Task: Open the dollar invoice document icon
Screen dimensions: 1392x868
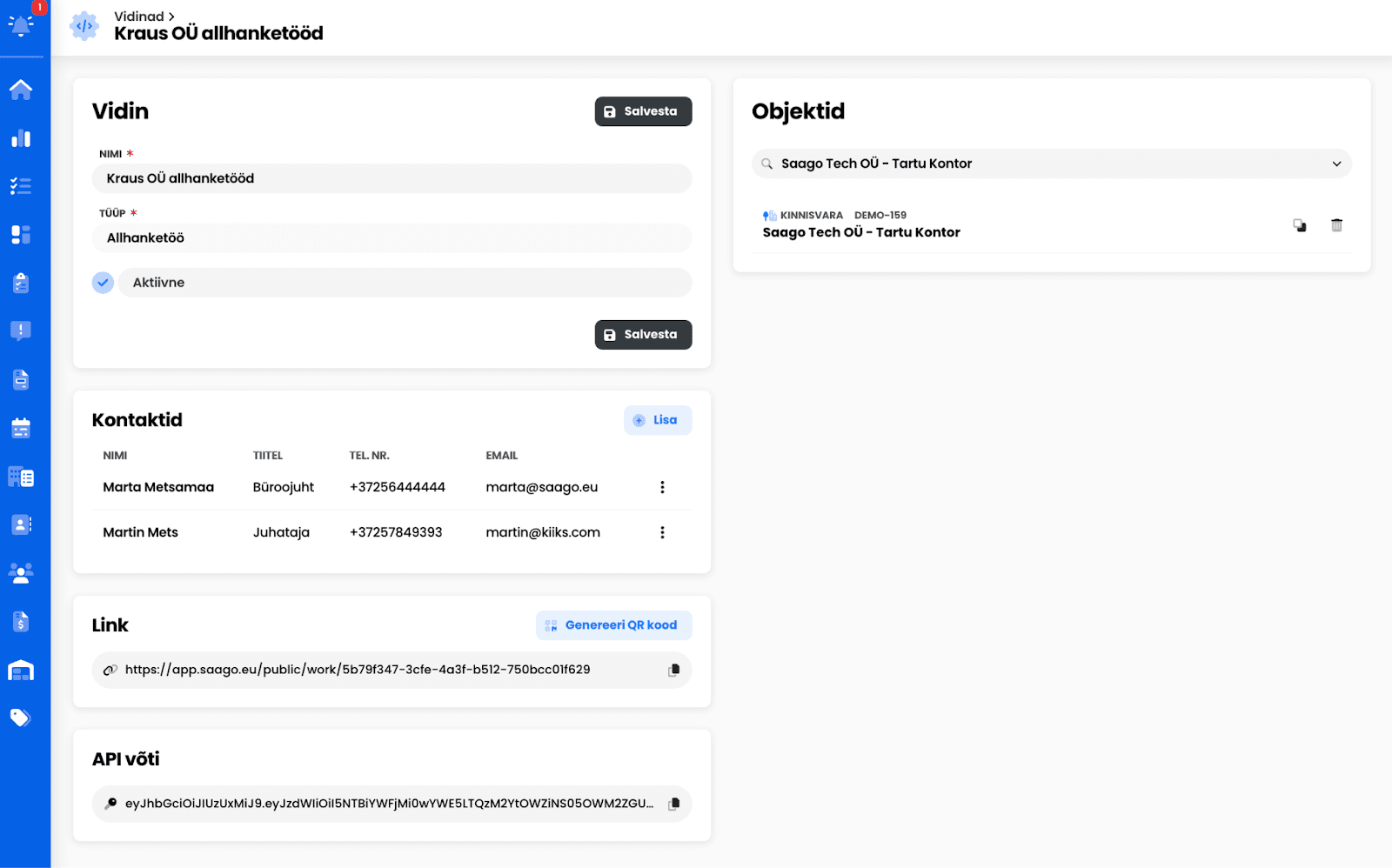Action: [21, 621]
